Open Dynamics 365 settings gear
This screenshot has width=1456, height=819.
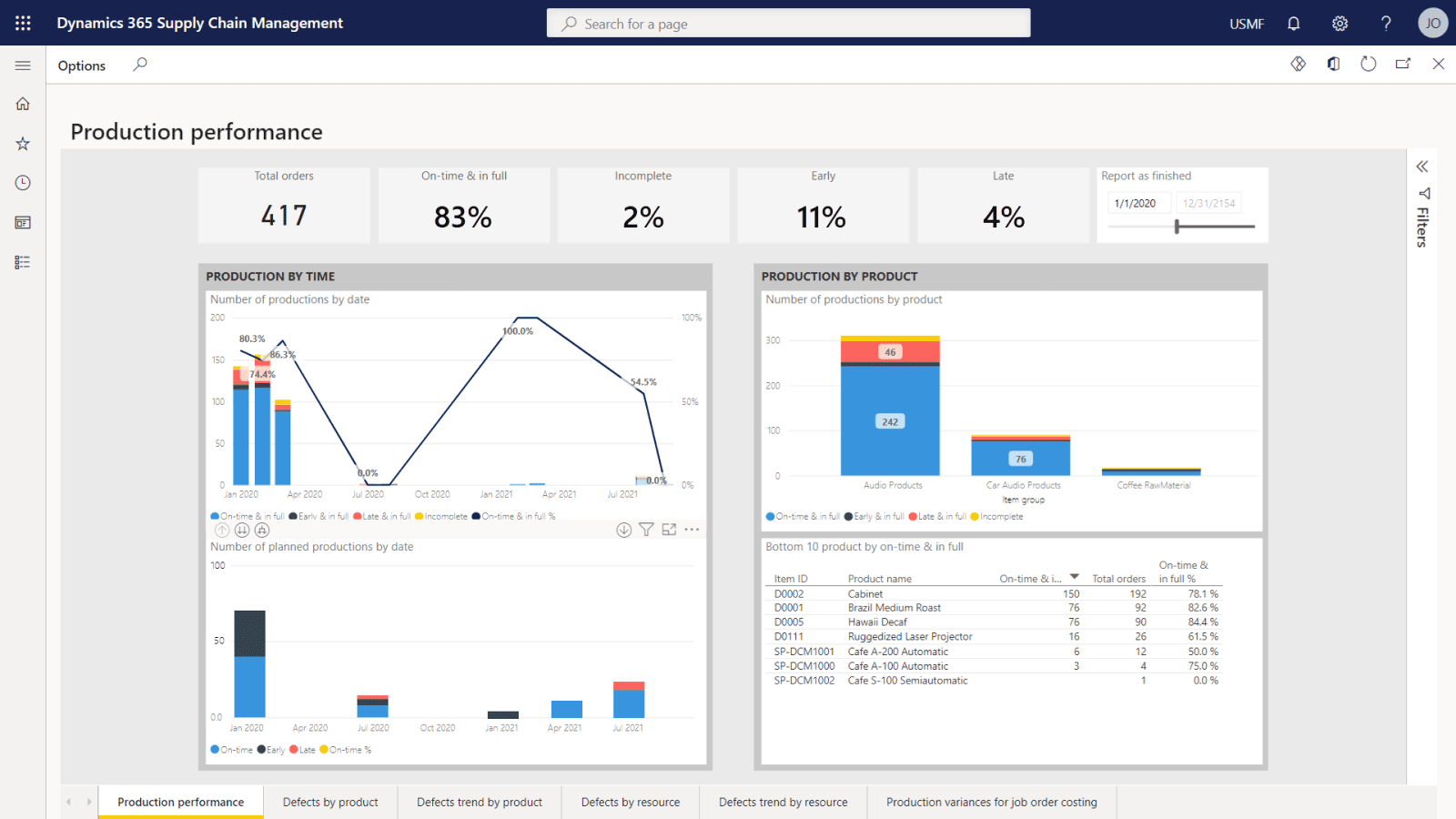[x=1340, y=23]
